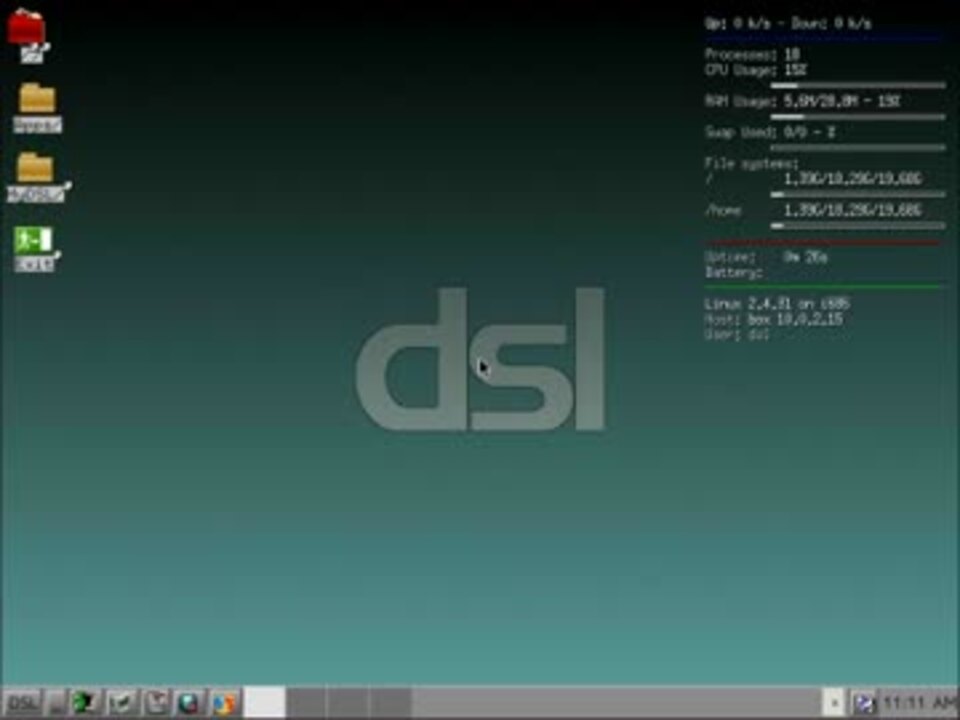Image resolution: width=960 pixels, height=720 pixels.
Task: Click the 'Up: 0 k/s - Down: 0 k/s' line
Action: [x=788, y=23]
